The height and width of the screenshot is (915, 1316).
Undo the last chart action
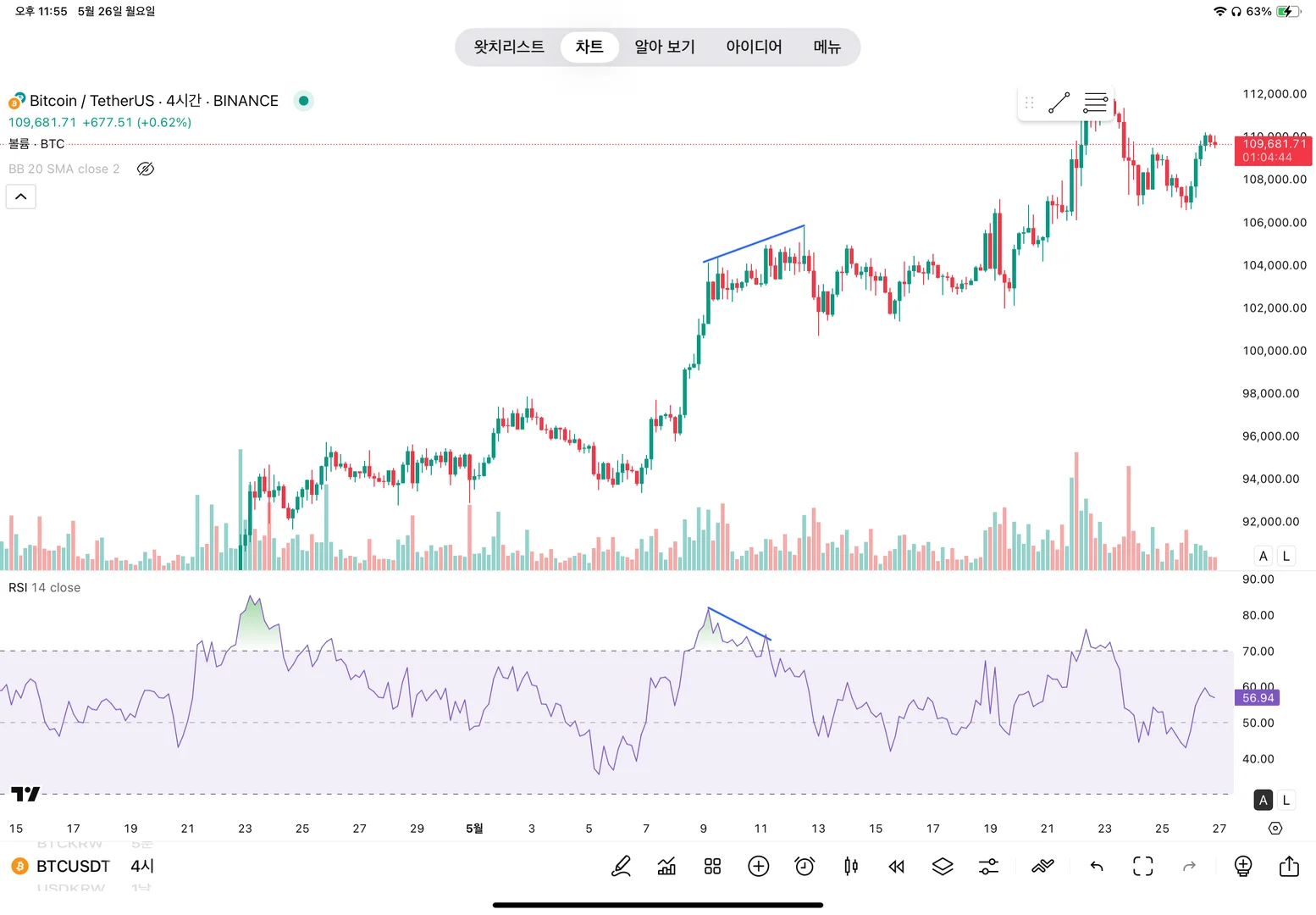tap(1097, 866)
